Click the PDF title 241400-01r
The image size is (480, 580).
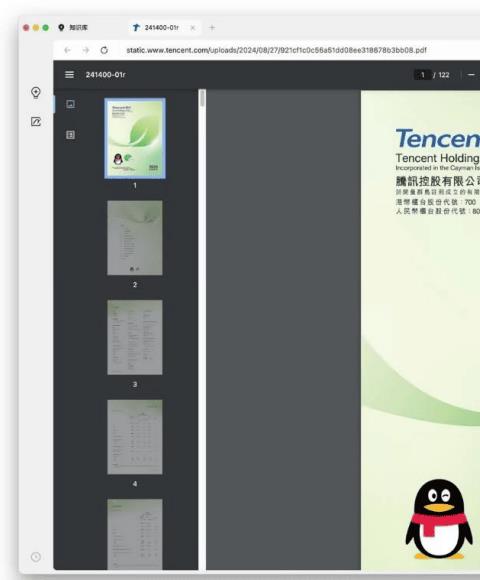tap(105, 75)
